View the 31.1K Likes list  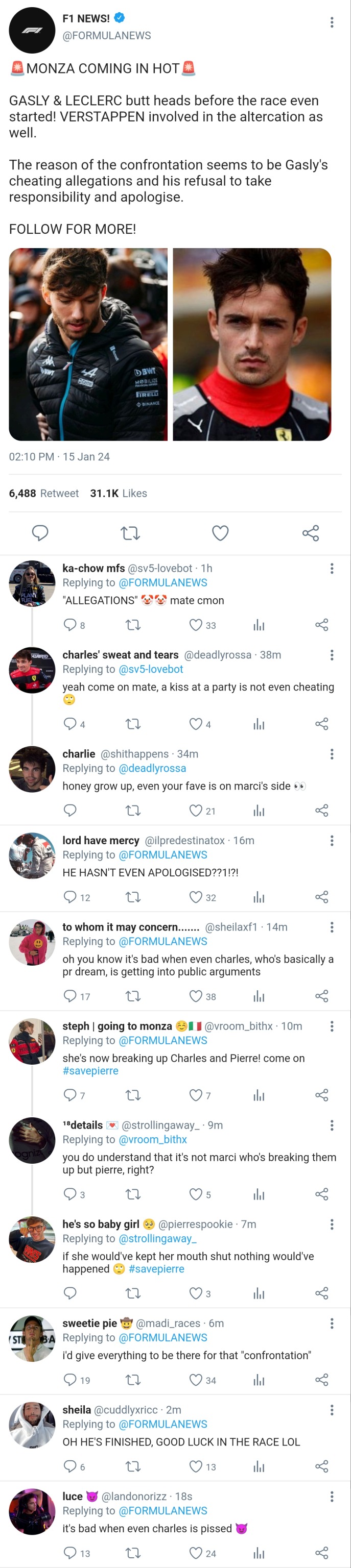point(119,493)
